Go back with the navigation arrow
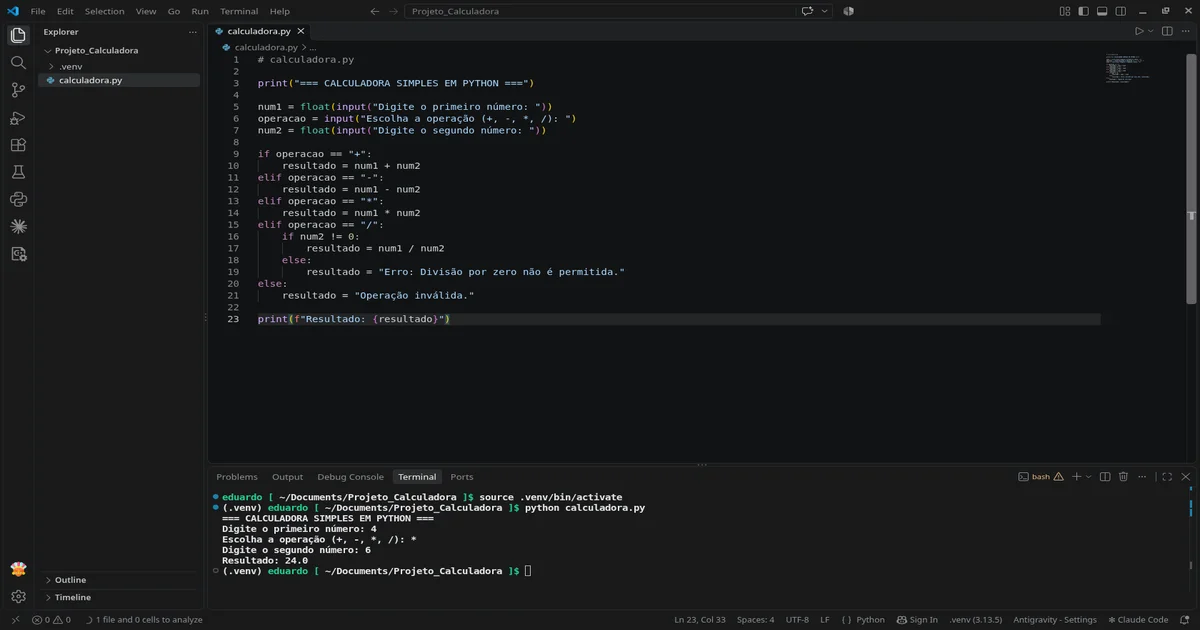1200x630 pixels. (x=375, y=11)
